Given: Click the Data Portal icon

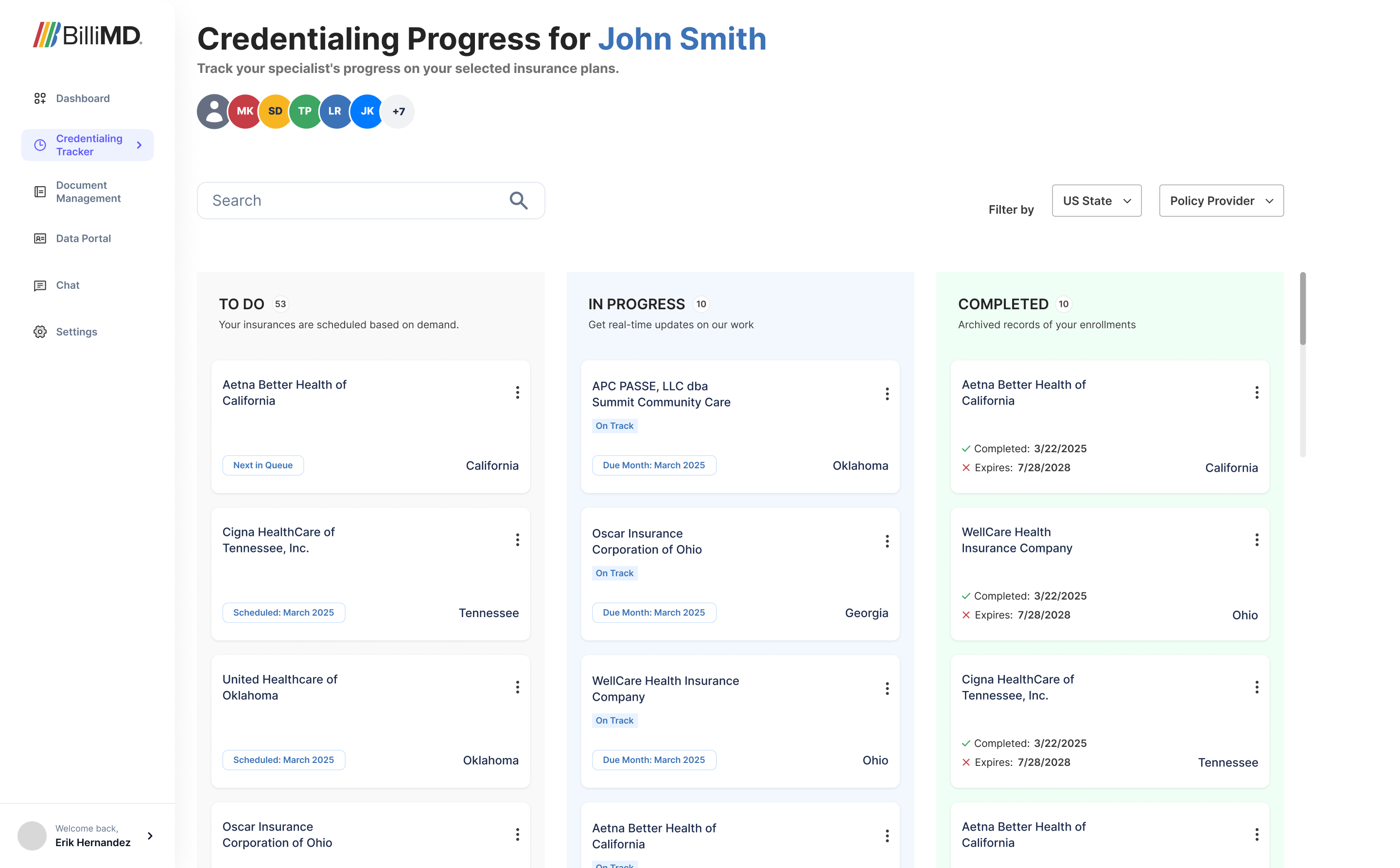Looking at the screenshot, I should click(39, 238).
